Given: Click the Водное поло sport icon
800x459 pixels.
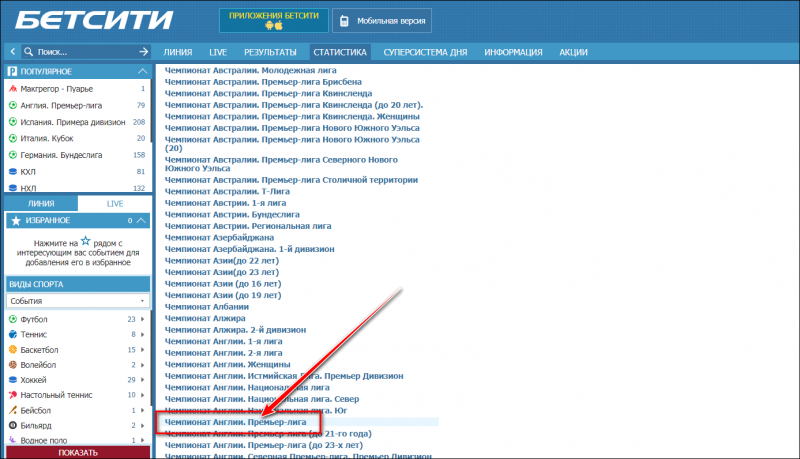Looking at the screenshot, I should [x=13, y=440].
